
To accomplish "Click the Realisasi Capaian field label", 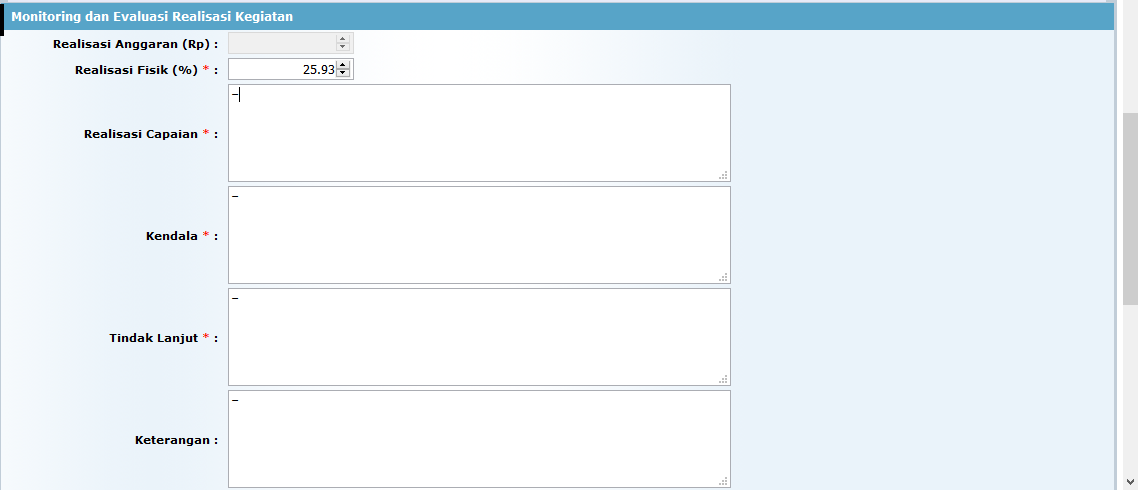I will (x=141, y=134).
